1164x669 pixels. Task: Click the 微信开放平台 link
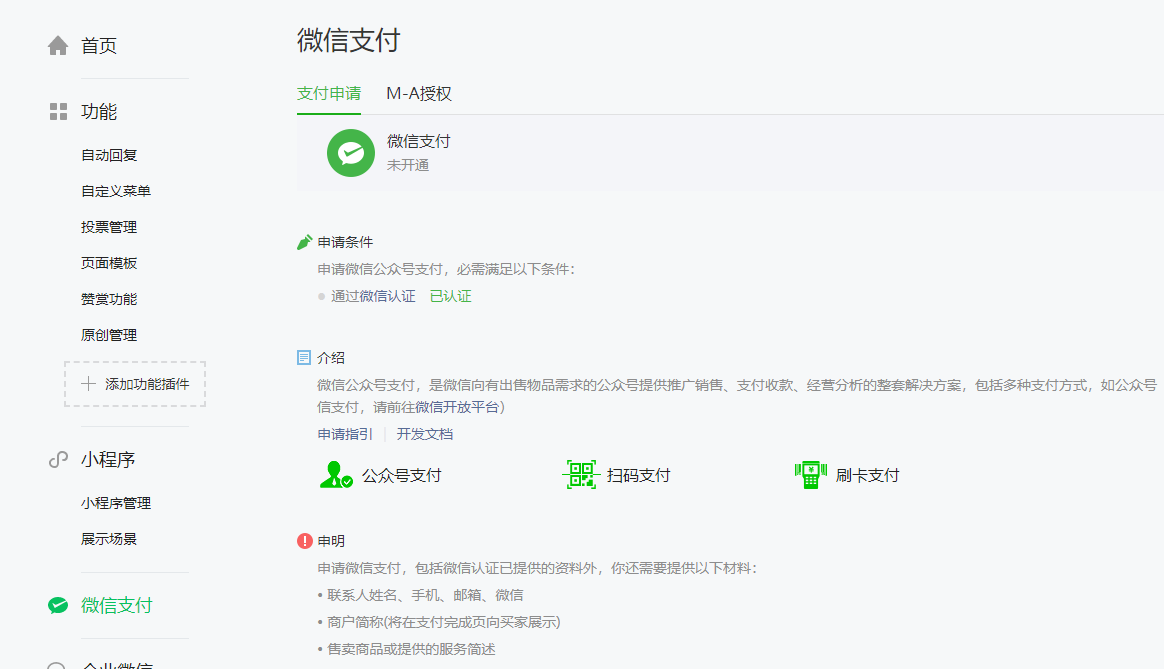coord(457,407)
